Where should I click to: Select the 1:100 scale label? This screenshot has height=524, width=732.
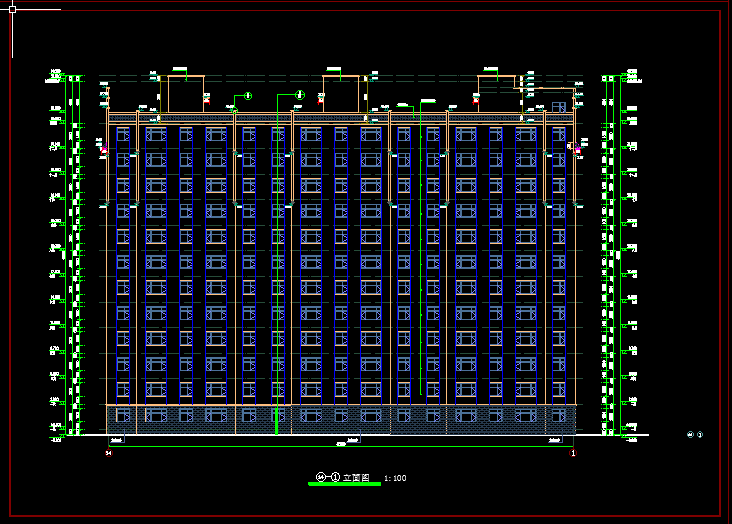(x=395, y=478)
